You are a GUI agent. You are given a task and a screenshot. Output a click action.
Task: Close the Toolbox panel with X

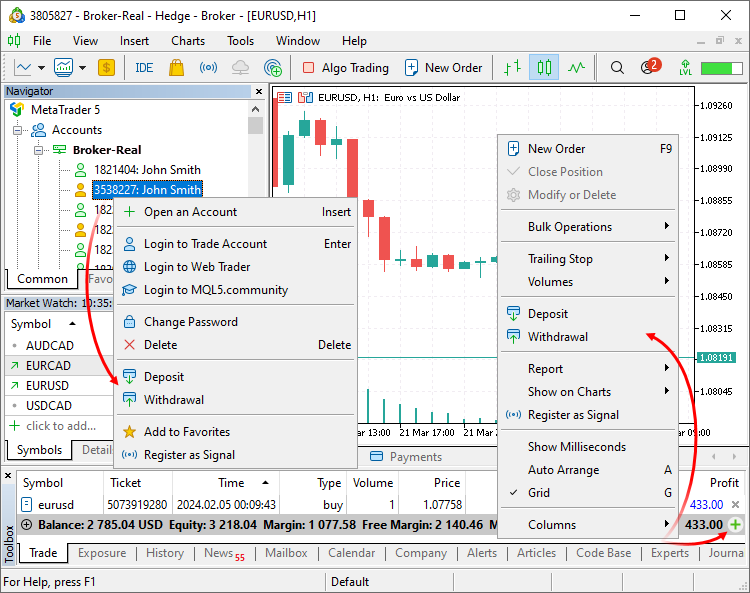8,476
